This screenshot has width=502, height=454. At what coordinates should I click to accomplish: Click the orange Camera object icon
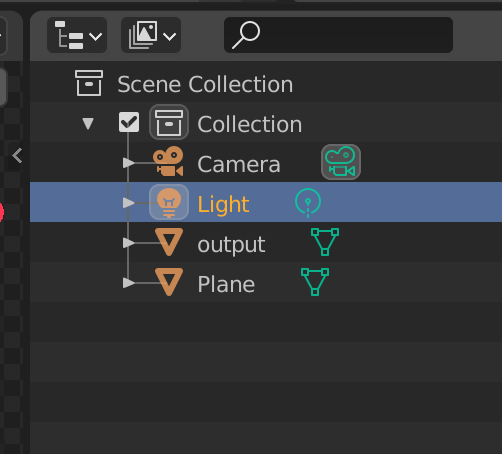(x=169, y=161)
